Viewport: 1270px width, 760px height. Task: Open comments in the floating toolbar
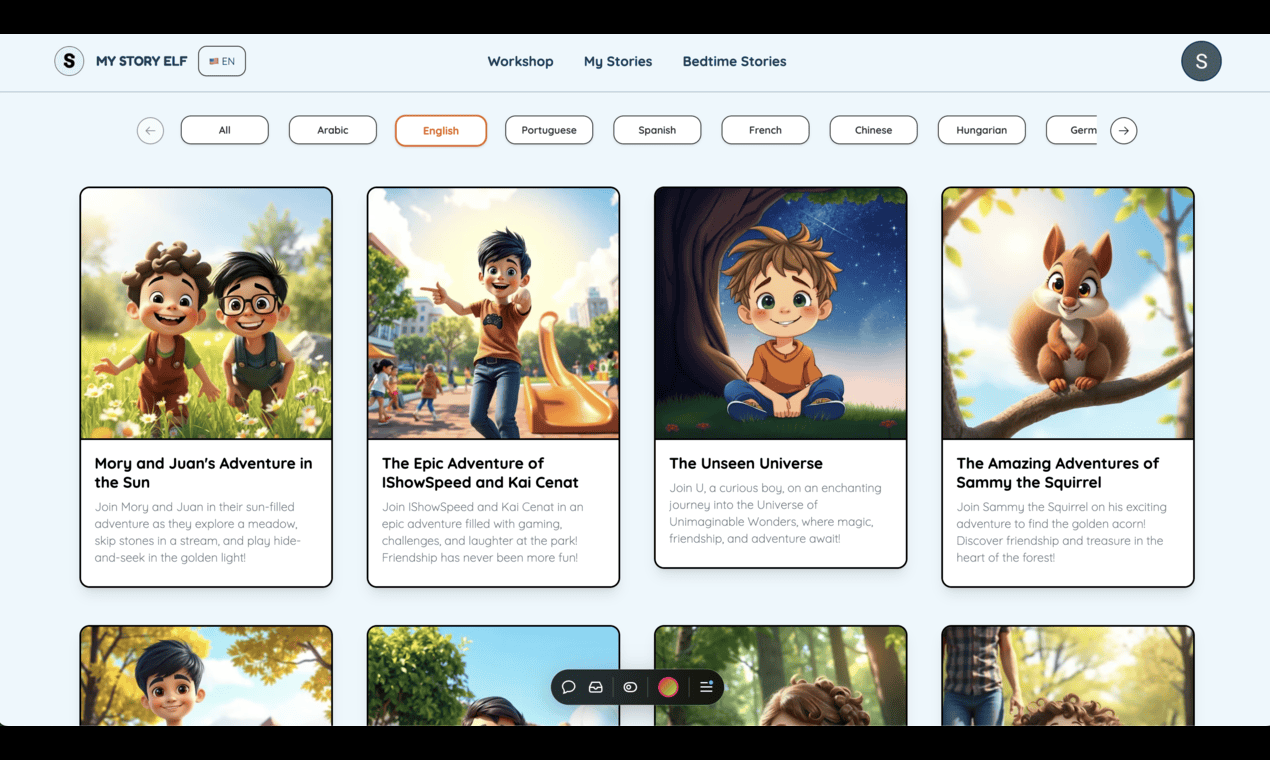(568, 687)
